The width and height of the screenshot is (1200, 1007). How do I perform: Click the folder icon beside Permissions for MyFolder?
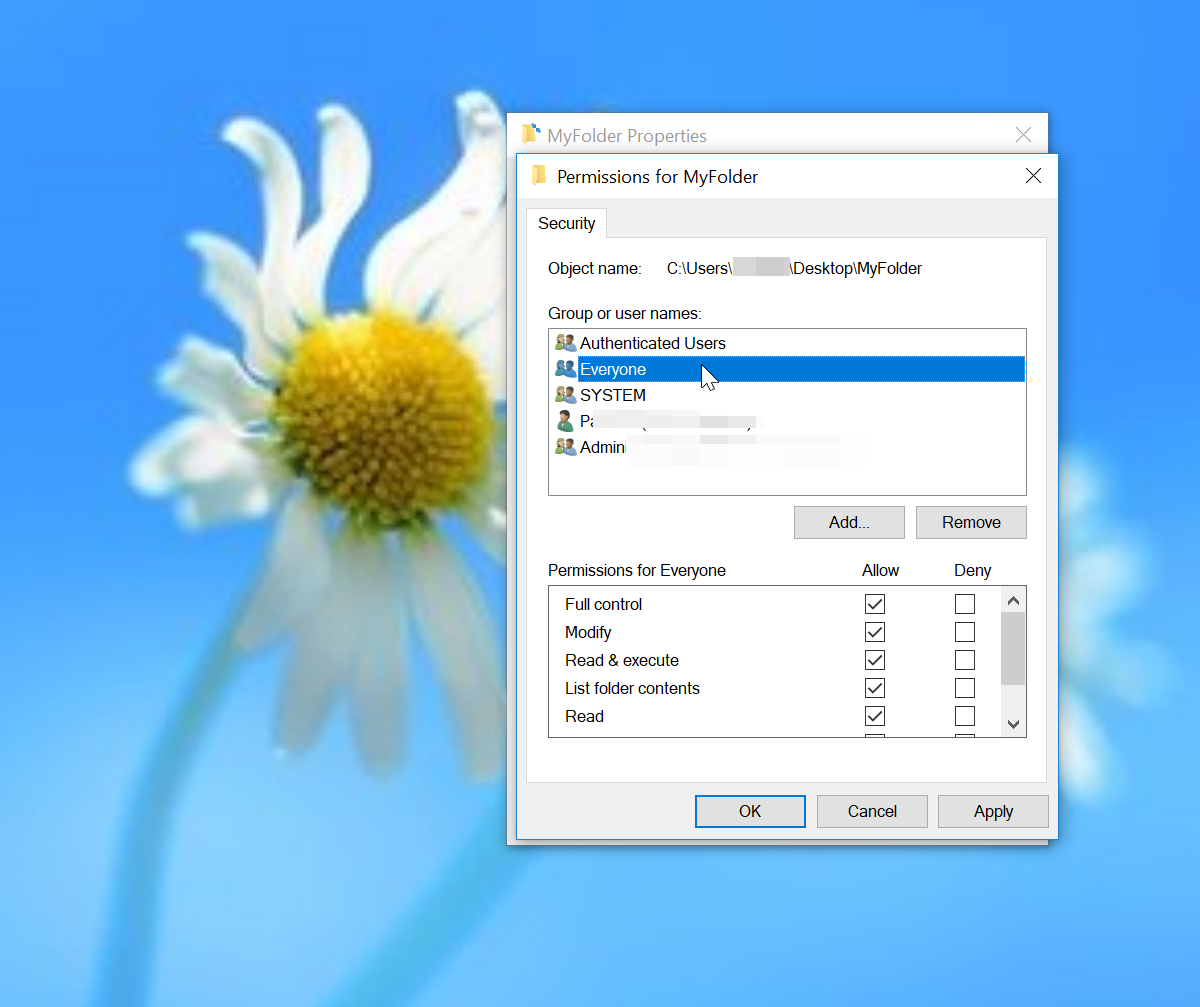click(x=539, y=176)
